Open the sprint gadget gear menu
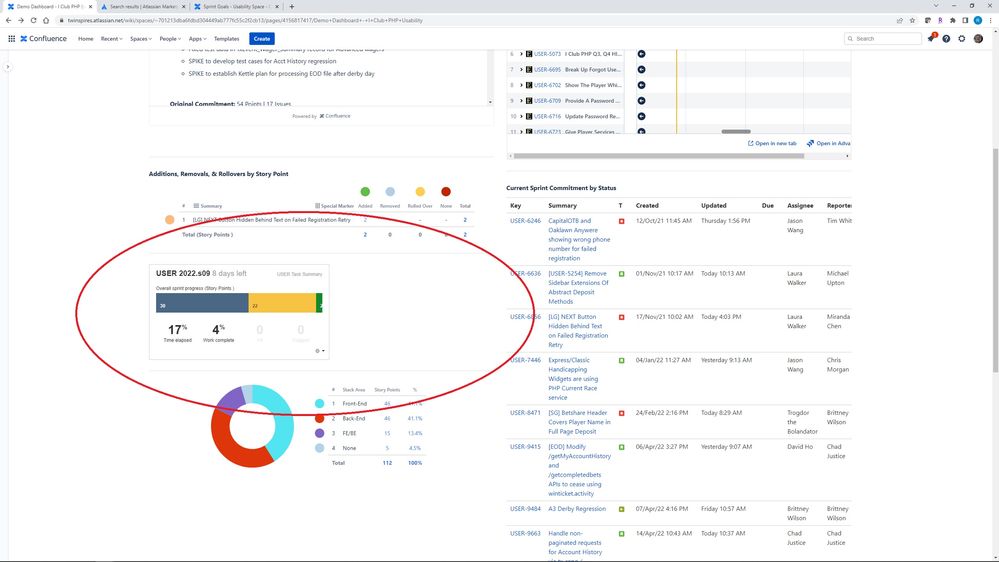This screenshot has width=999, height=562. pos(319,350)
